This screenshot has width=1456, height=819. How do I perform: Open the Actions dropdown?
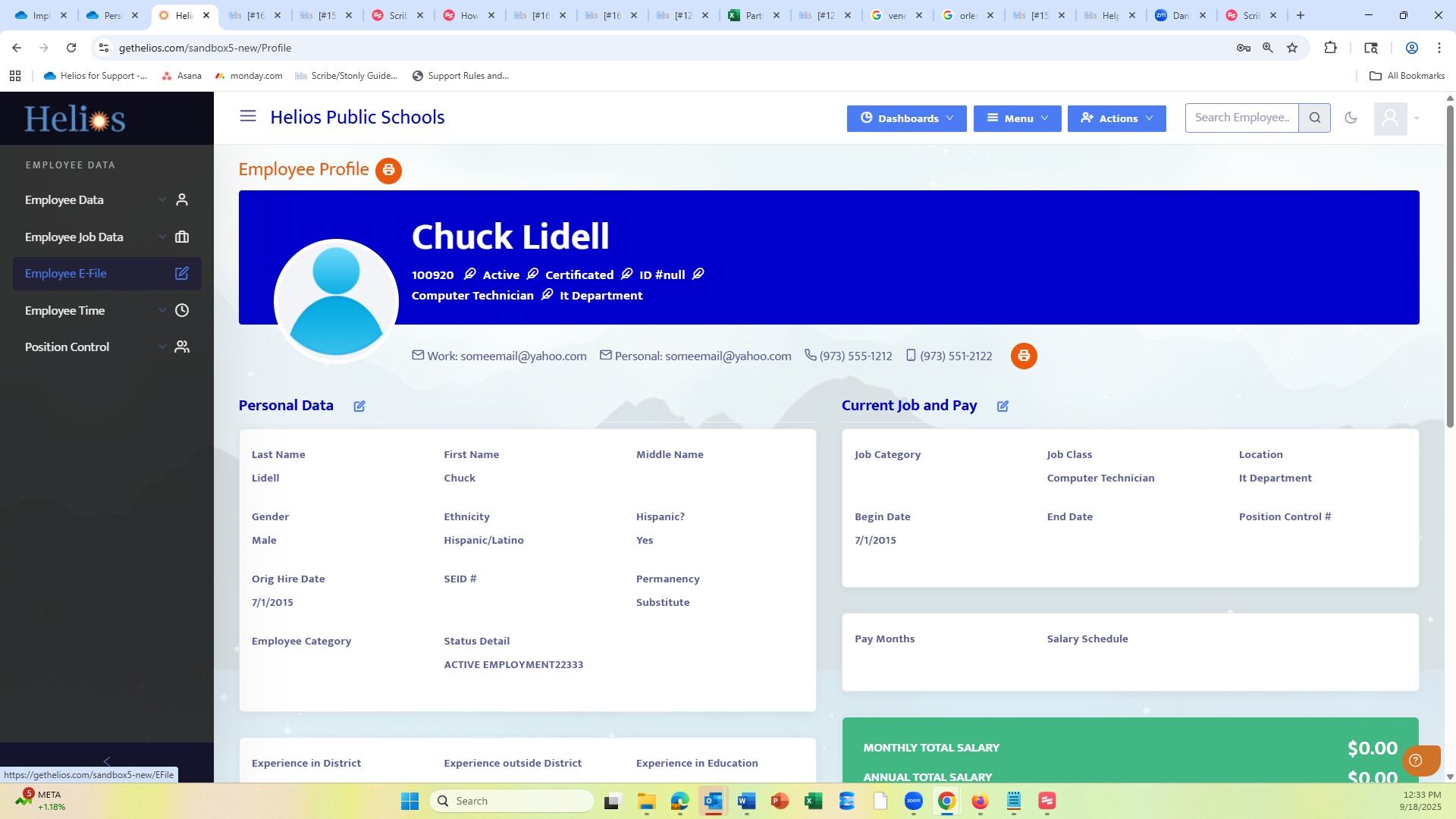[1116, 118]
